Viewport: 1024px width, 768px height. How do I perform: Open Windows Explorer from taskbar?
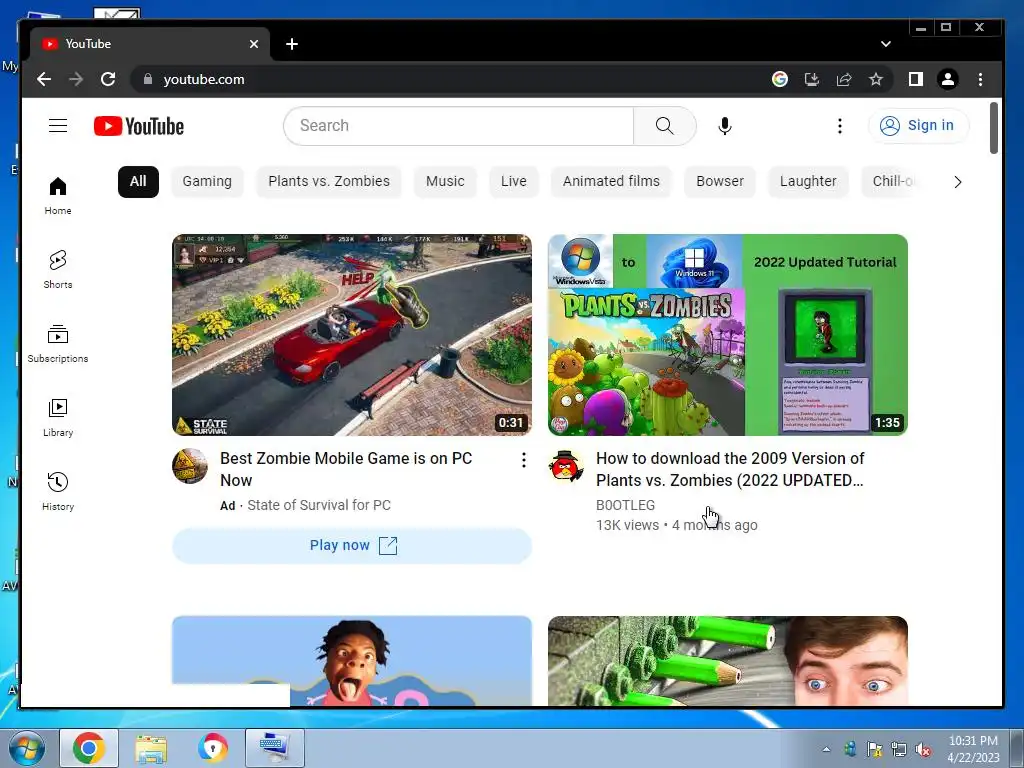pyautogui.click(x=151, y=748)
